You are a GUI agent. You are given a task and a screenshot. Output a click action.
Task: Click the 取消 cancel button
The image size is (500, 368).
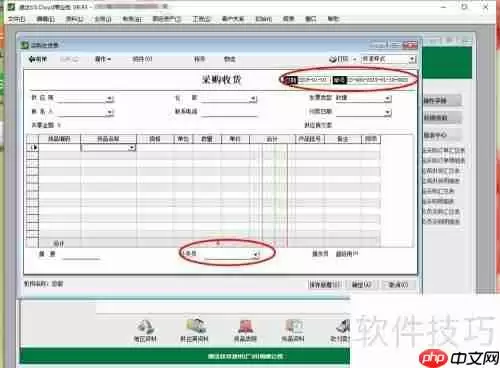pyautogui.click(x=398, y=285)
